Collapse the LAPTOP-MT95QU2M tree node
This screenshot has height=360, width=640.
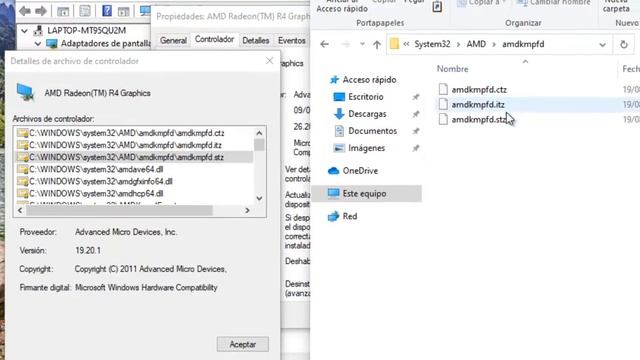pos(24,31)
